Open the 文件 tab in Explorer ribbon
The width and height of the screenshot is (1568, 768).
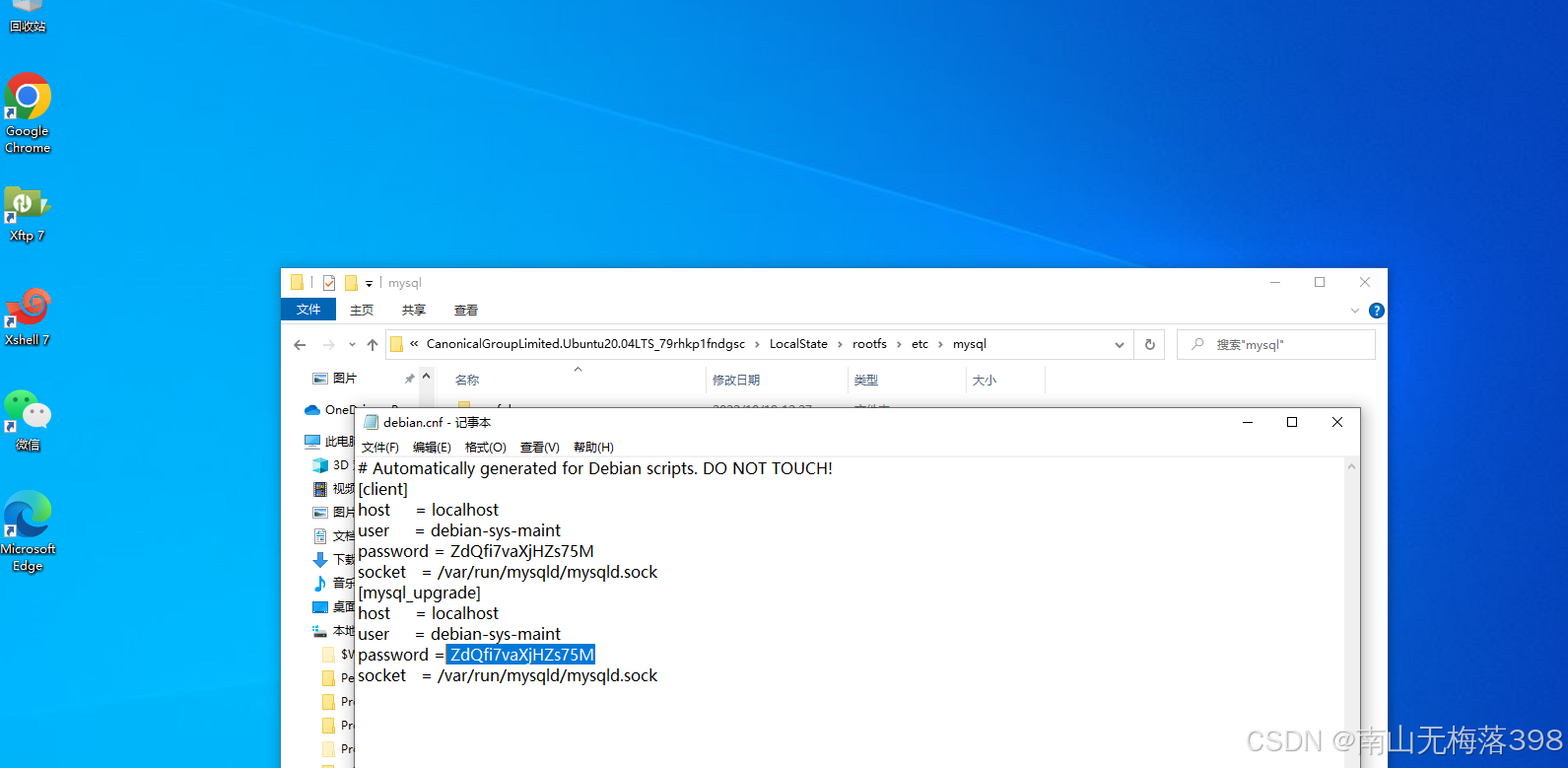coord(308,310)
